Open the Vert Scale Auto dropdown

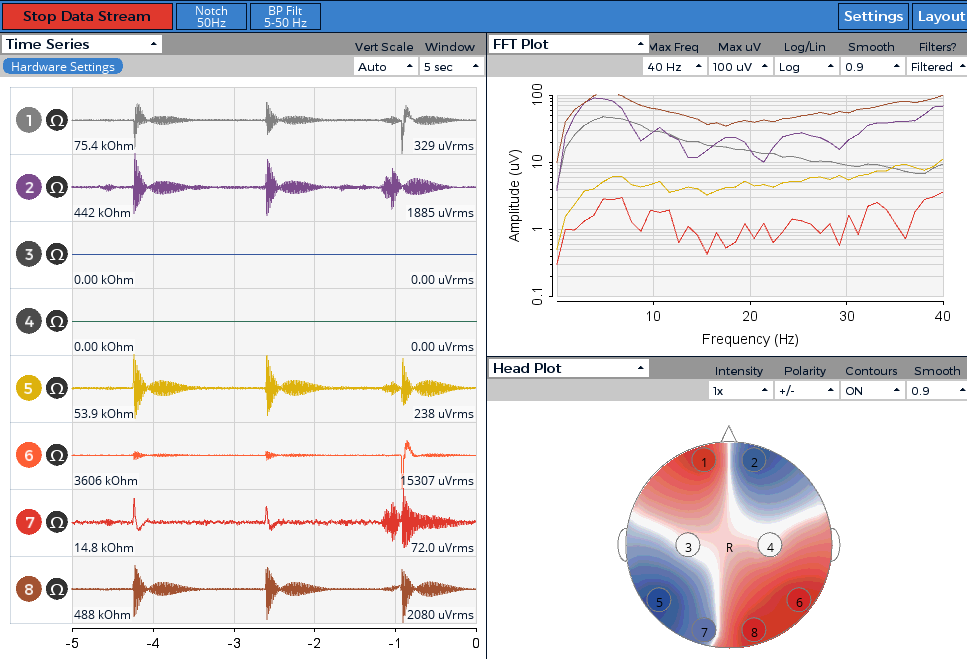(x=385, y=67)
